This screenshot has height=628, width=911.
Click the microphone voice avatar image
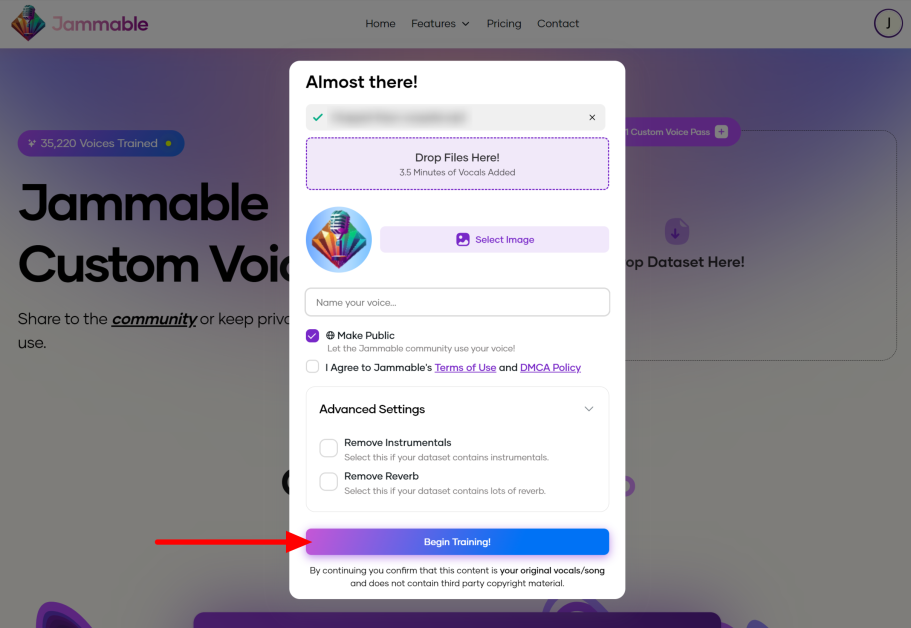click(339, 239)
